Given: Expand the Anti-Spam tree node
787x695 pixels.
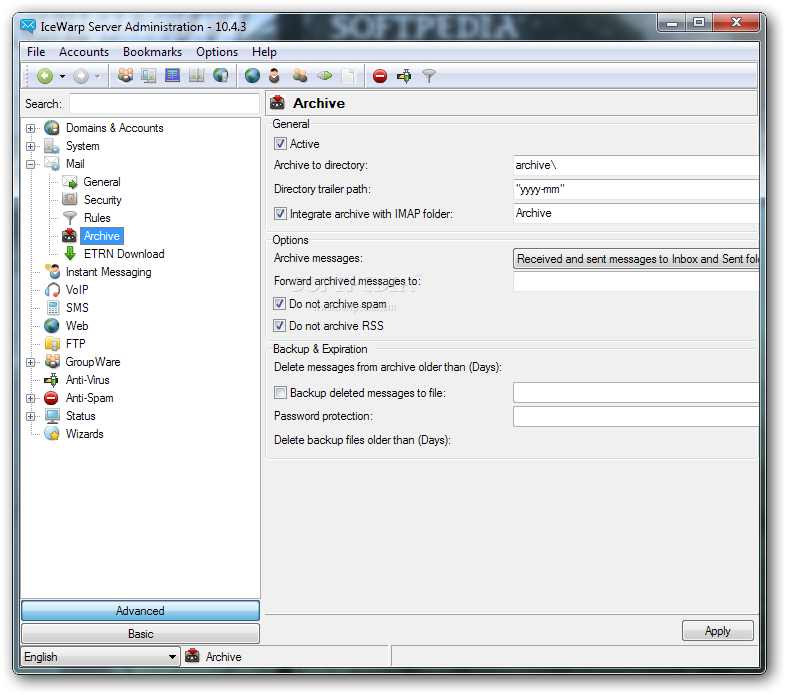Looking at the screenshot, I should (31, 398).
